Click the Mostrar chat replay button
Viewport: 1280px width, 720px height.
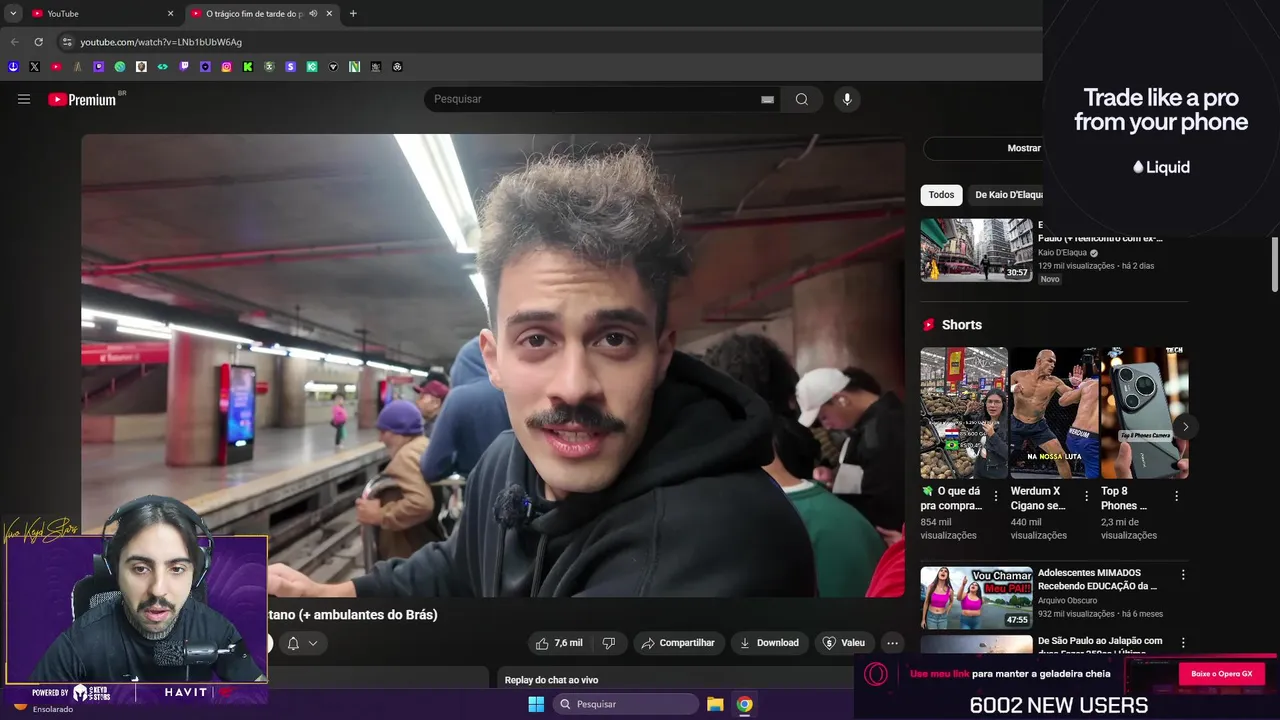click(x=983, y=148)
